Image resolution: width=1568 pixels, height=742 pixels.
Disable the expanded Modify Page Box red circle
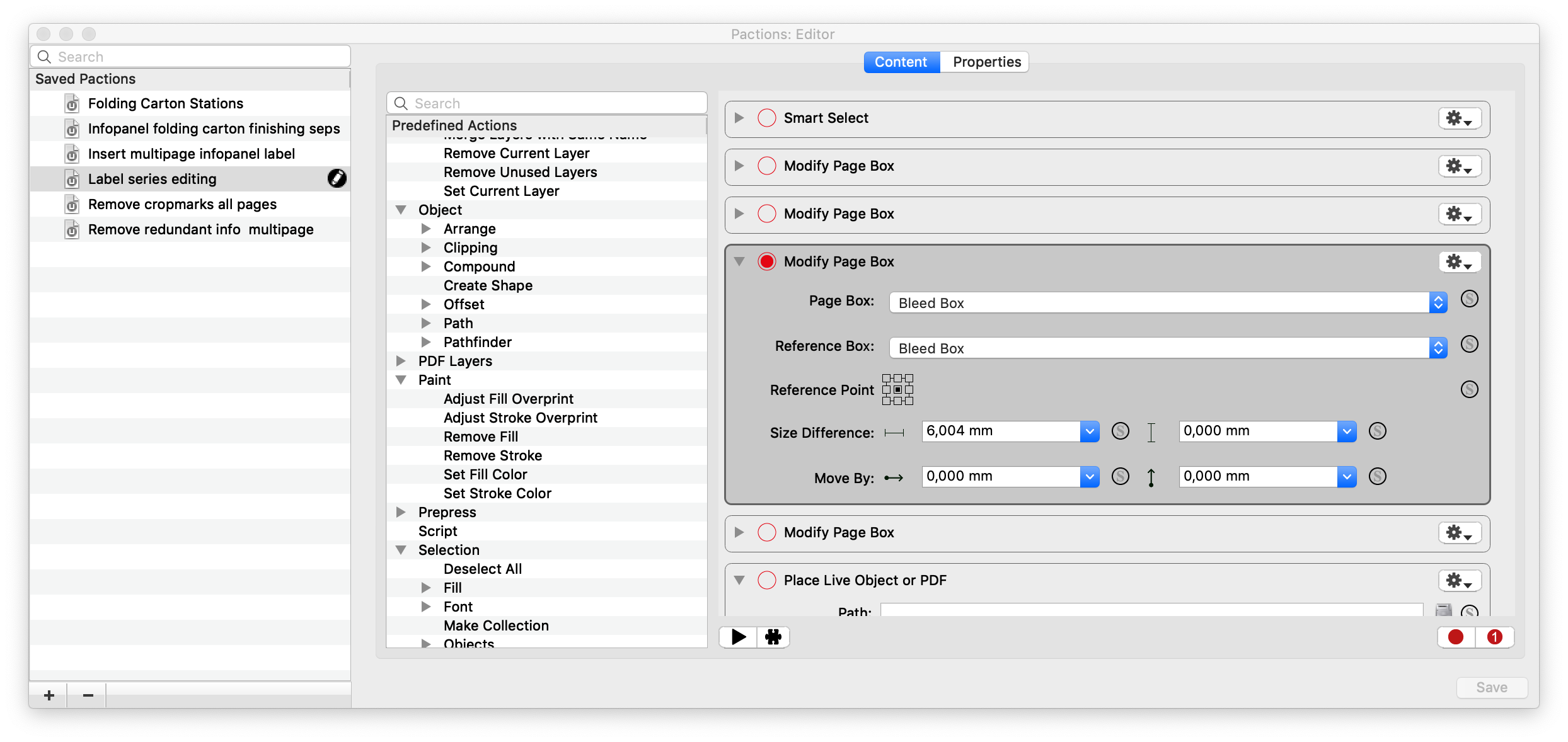(x=766, y=261)
